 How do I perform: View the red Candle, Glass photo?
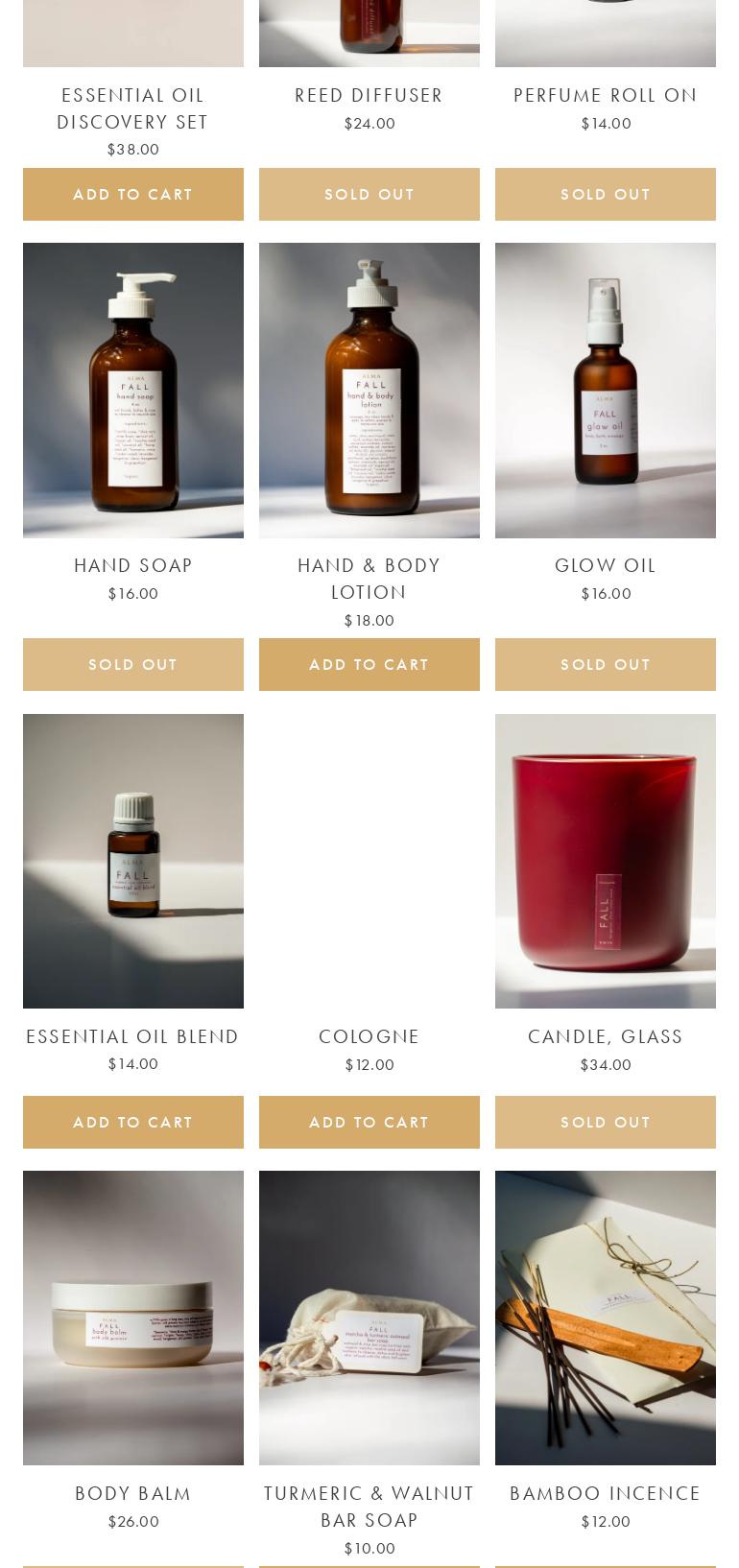pos(606,861)
